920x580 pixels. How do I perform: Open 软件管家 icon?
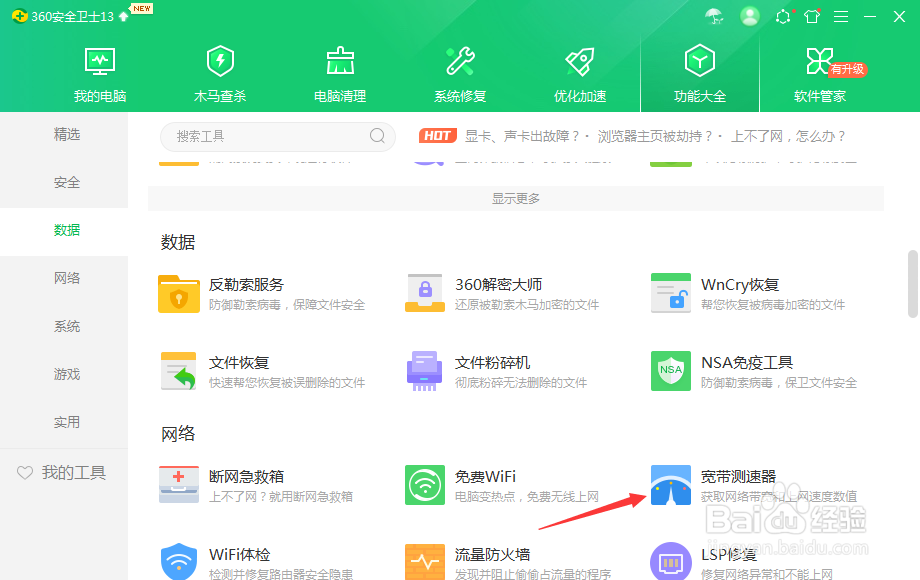pyautogui.click(x=819, y=61)
